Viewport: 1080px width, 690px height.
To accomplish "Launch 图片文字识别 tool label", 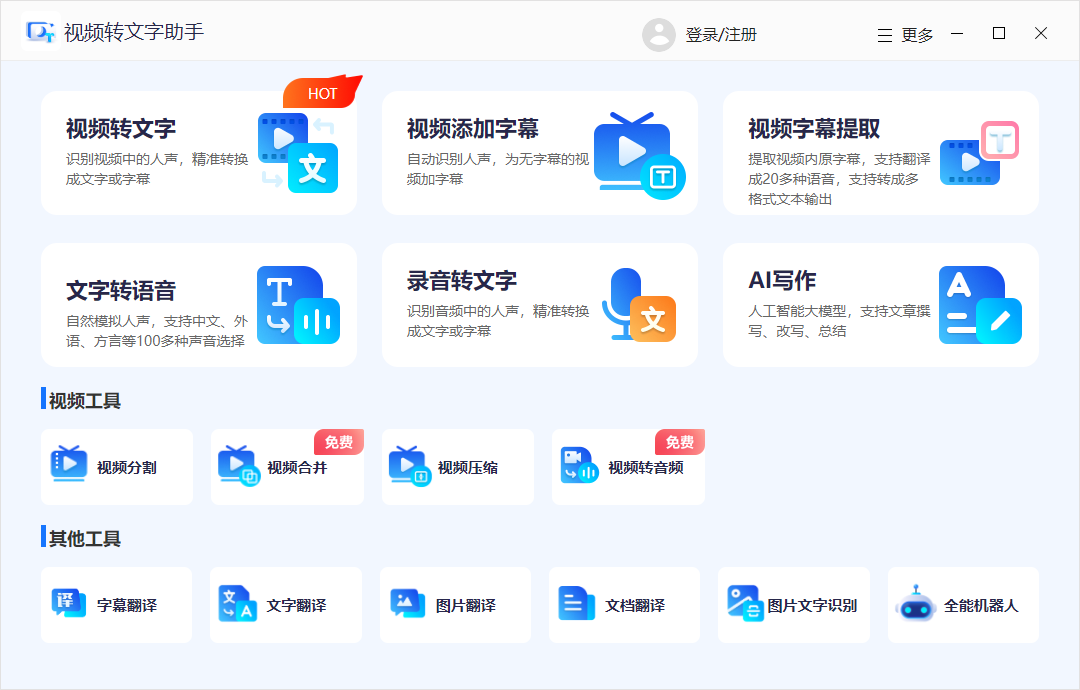I will 812,605.
